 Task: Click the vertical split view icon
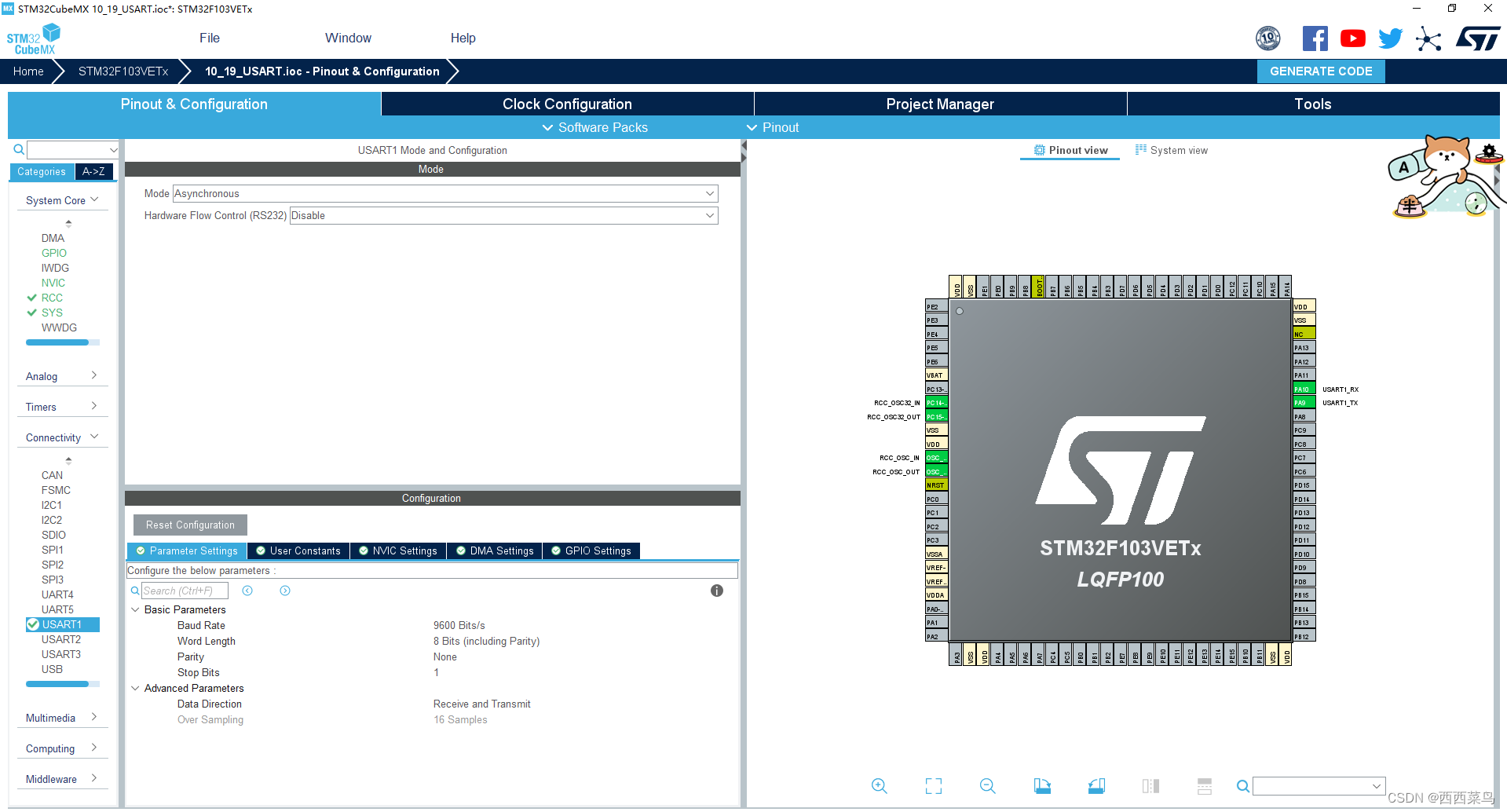pyautogui.click(x=1150, y=786)
